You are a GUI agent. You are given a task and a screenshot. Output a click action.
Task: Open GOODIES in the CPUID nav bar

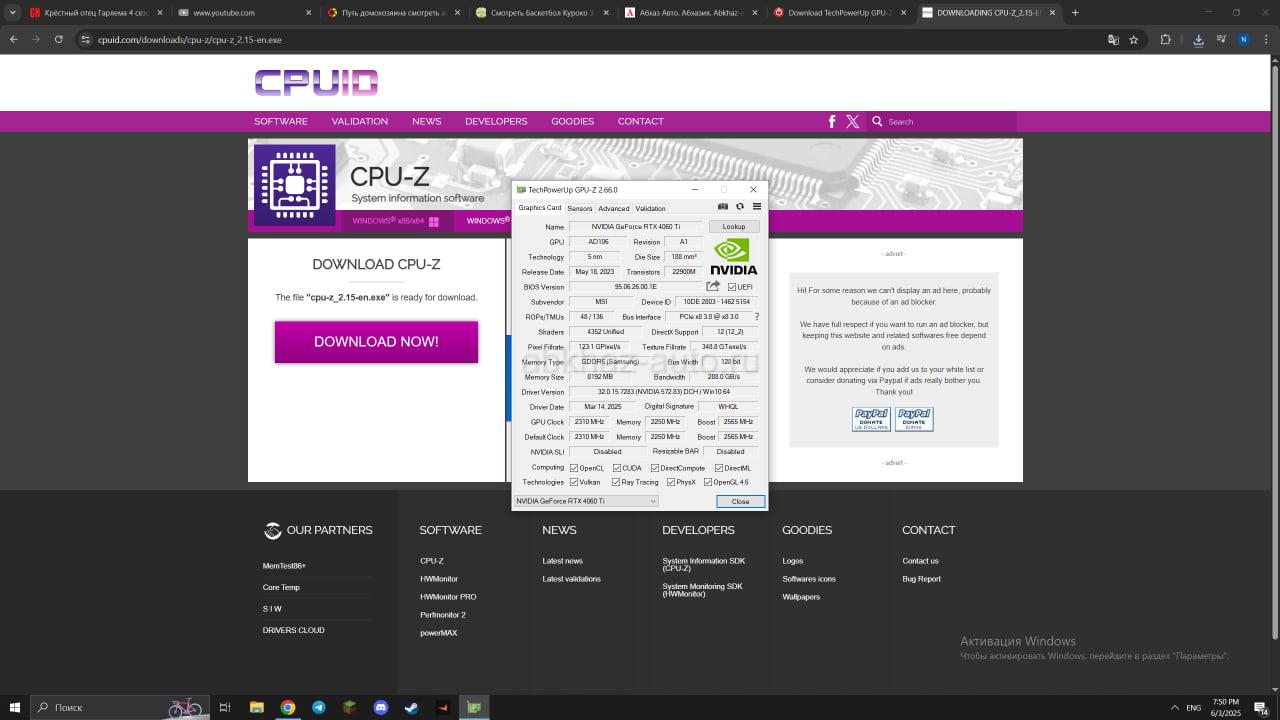coord(573,121)
